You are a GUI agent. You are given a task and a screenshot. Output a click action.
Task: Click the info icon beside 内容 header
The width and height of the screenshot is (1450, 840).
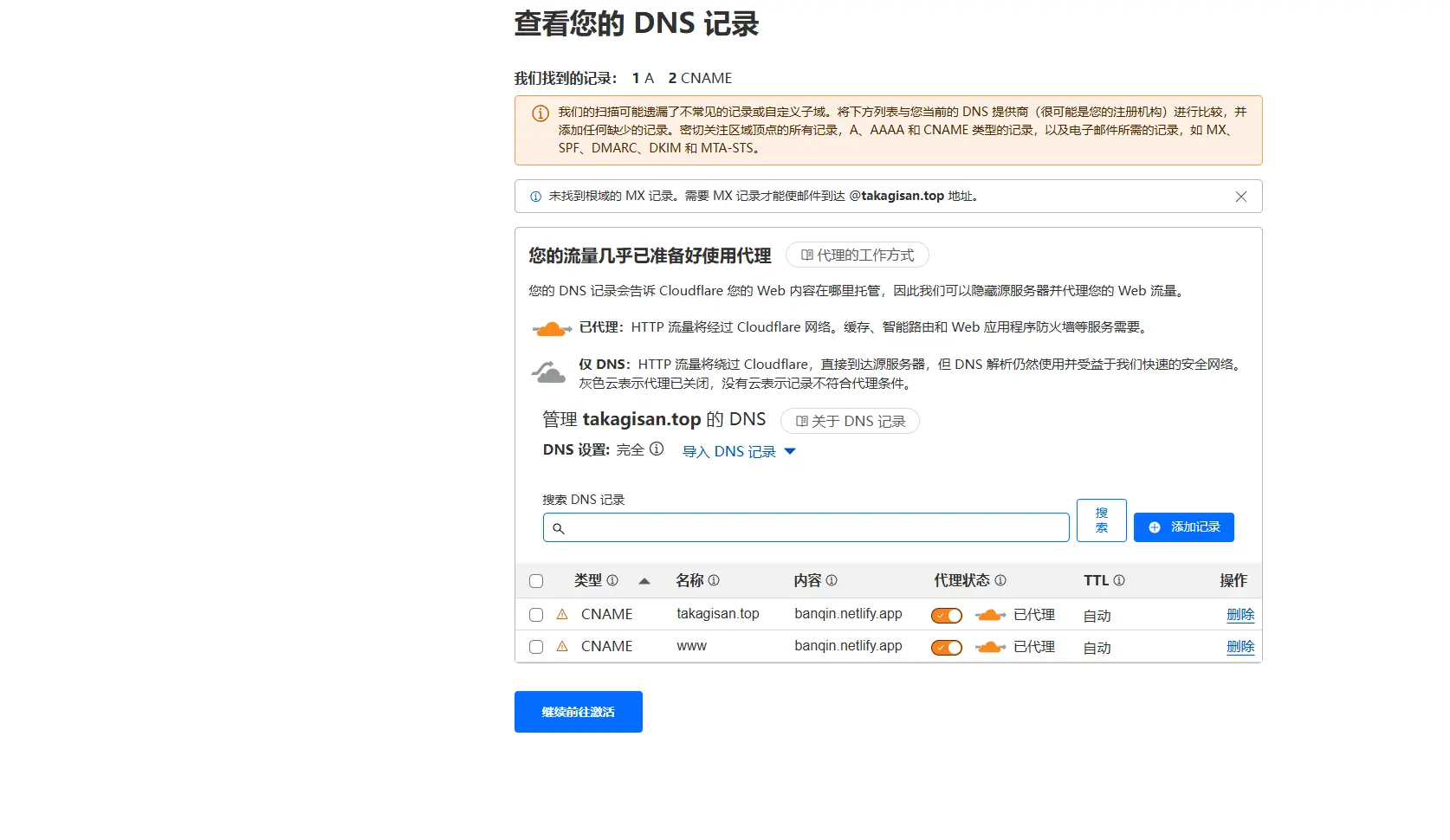[832, 580]
